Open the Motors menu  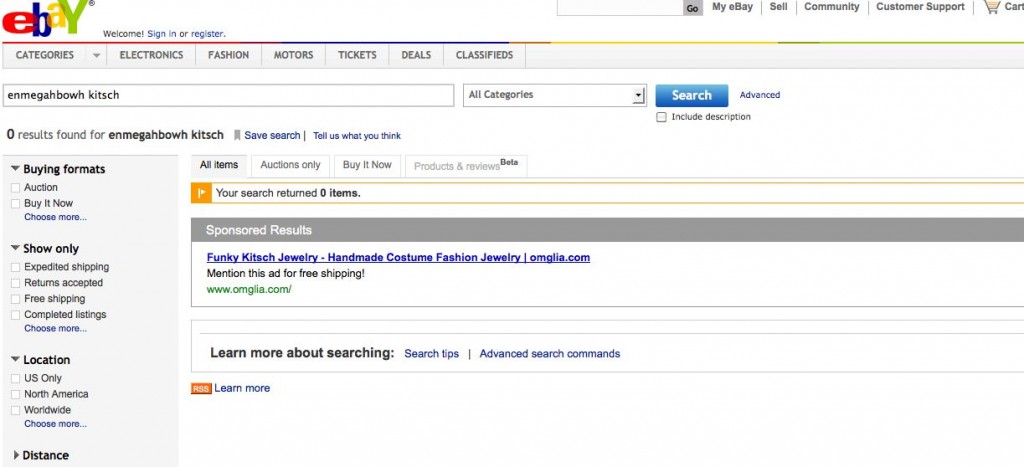click(293, 56)
